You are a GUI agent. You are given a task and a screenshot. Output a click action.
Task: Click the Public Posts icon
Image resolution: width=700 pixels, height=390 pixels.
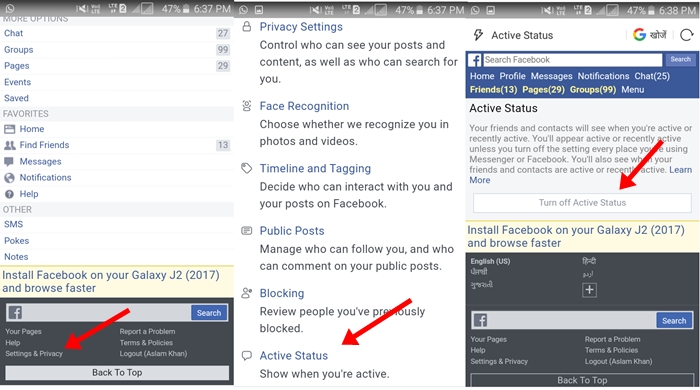[x=246, y=231]
